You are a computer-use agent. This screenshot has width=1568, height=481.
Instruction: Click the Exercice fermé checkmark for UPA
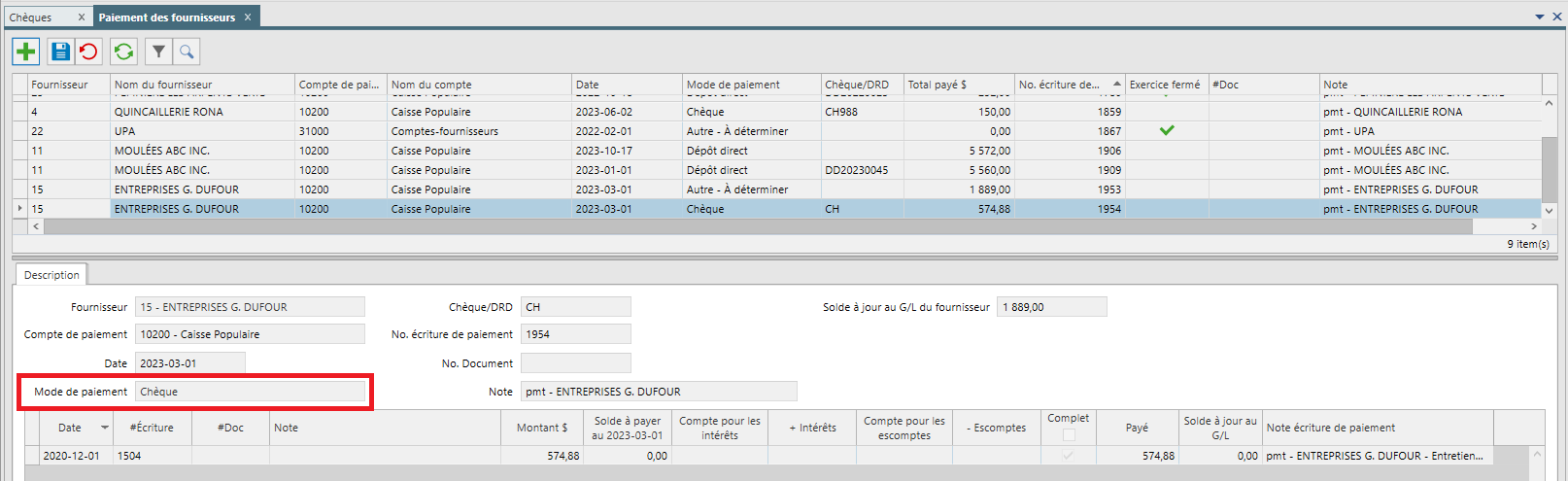[1167, 130]
